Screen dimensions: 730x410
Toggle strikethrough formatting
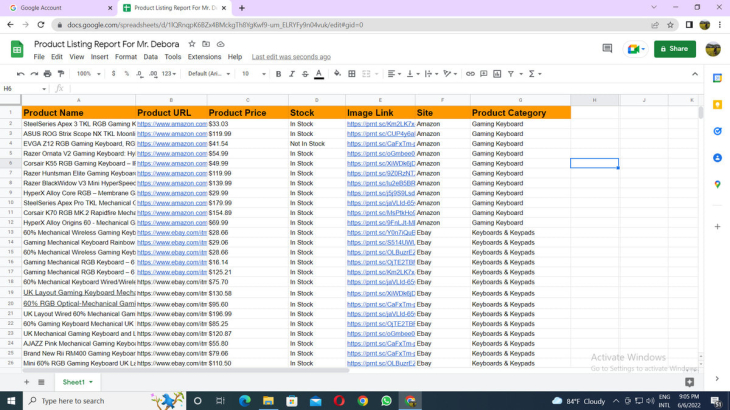305,74
